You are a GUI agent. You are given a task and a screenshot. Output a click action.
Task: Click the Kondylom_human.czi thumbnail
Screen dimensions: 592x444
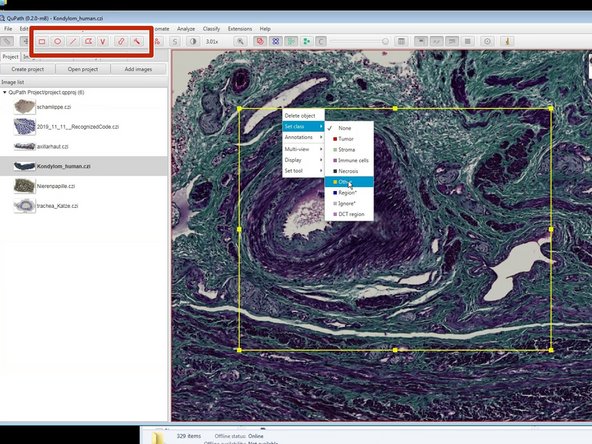click(x=25, y=166)
